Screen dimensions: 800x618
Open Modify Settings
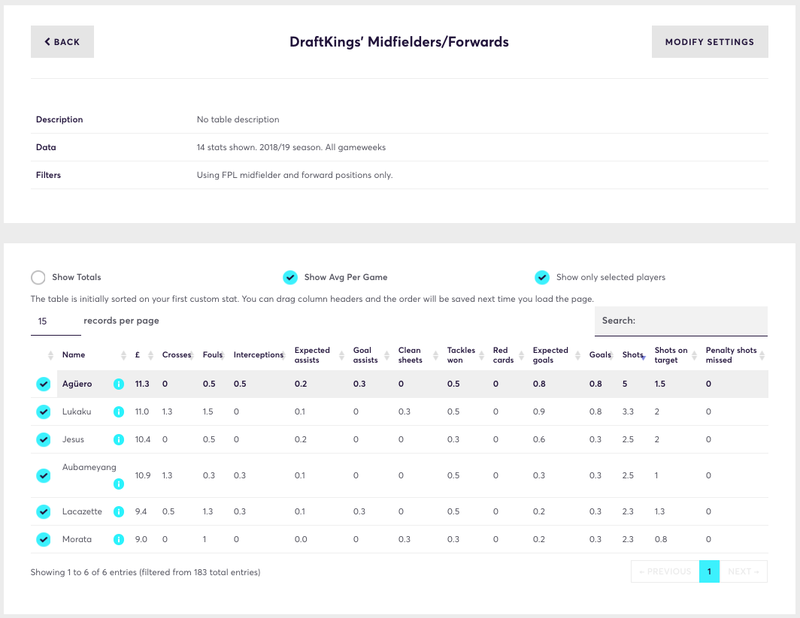(710, 42)
